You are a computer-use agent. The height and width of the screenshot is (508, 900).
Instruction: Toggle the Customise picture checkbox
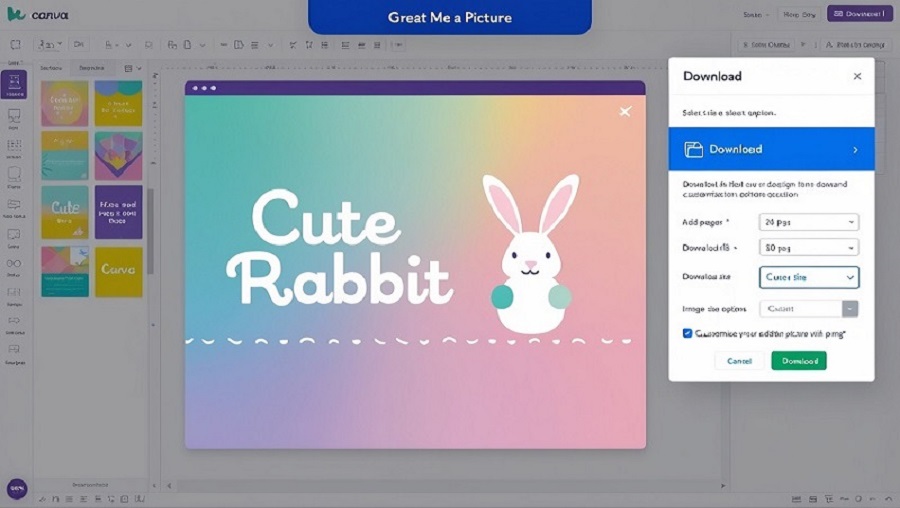click(x=687, y=334)
